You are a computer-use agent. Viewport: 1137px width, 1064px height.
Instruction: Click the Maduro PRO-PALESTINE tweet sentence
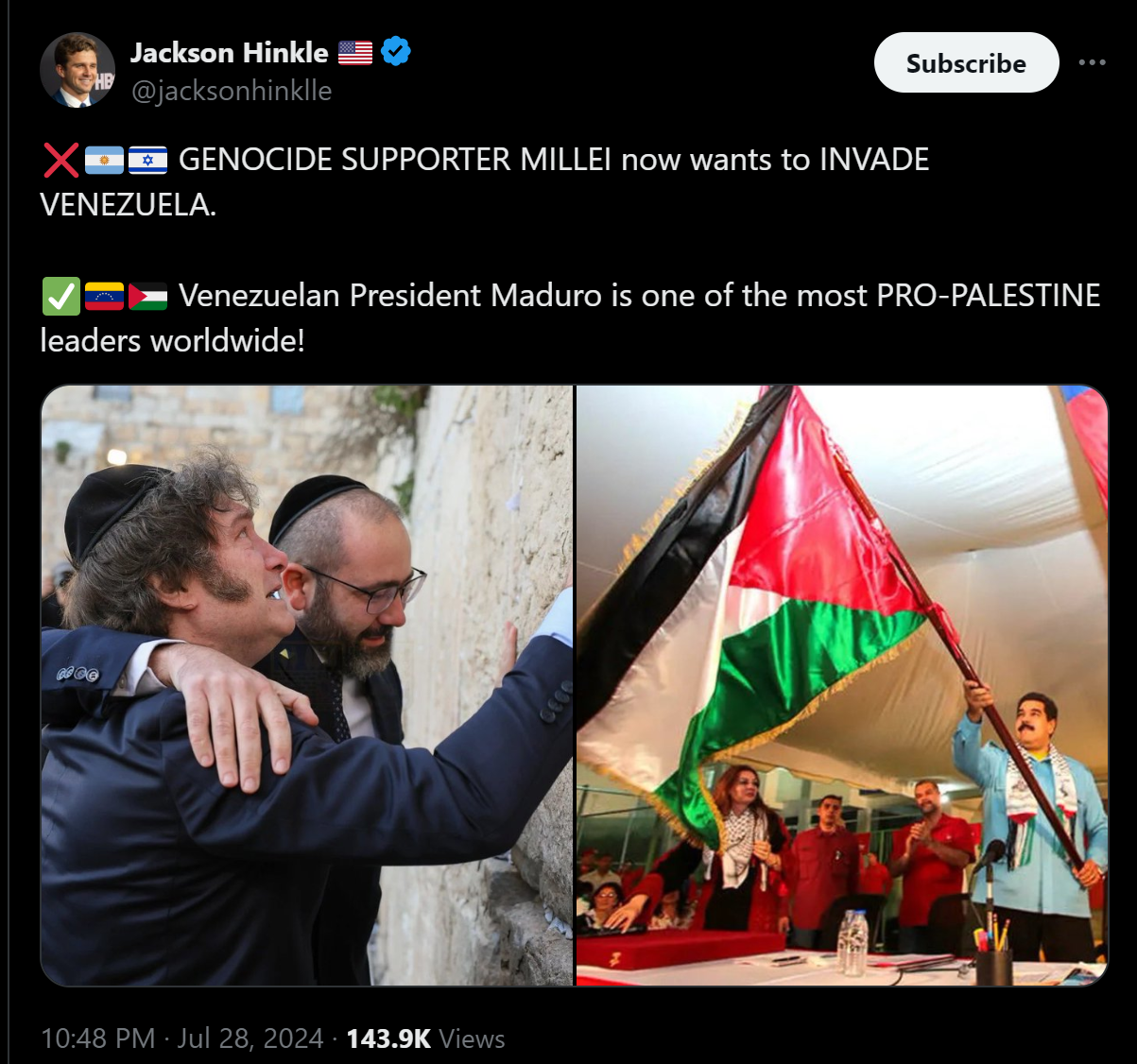tap(570, 317)
